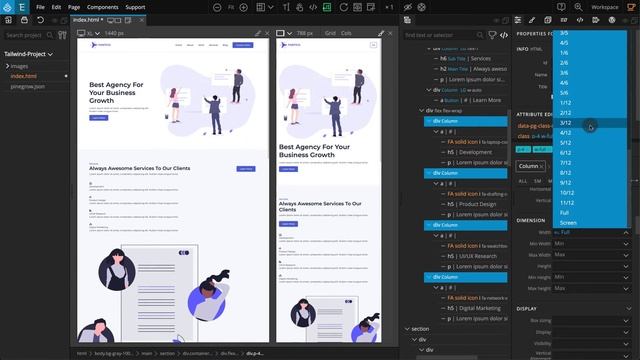The width and height of the screenshot is (640, 360).
Task: Open the Workspace menu button
Action: coord(604,7)
